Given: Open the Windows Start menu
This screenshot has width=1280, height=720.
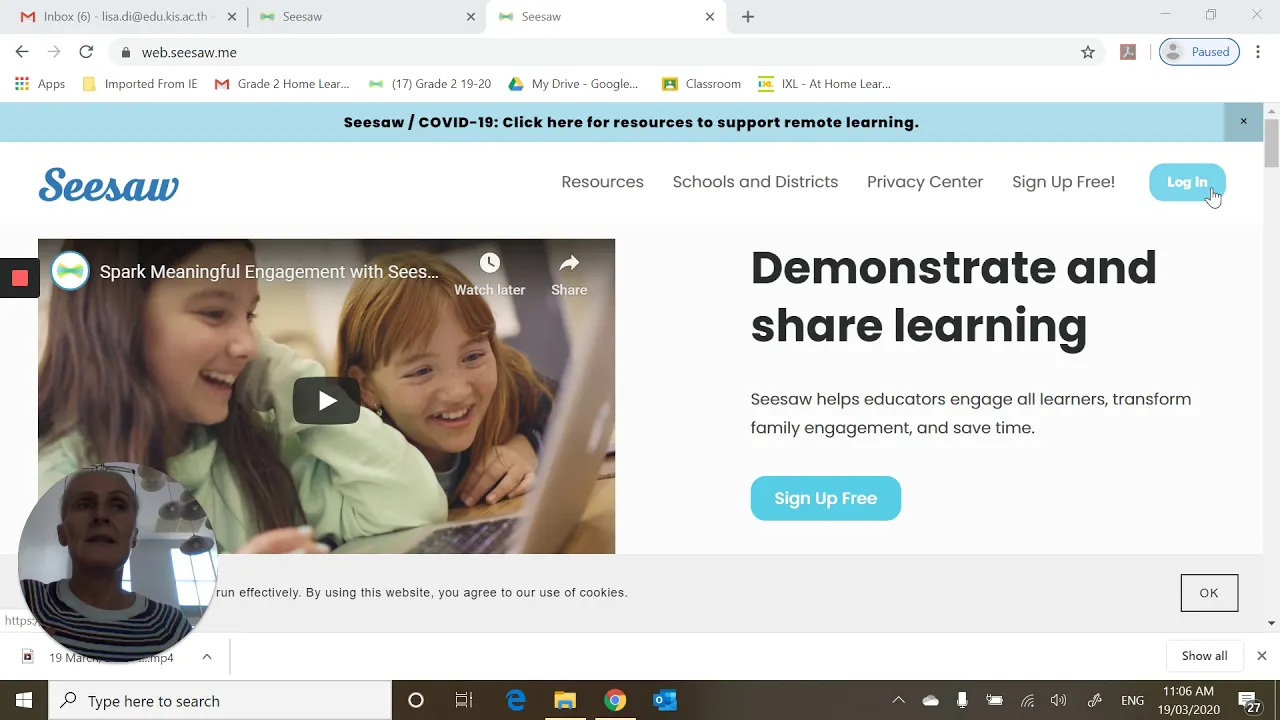Looking at the screenshot, I should (24, 701).
